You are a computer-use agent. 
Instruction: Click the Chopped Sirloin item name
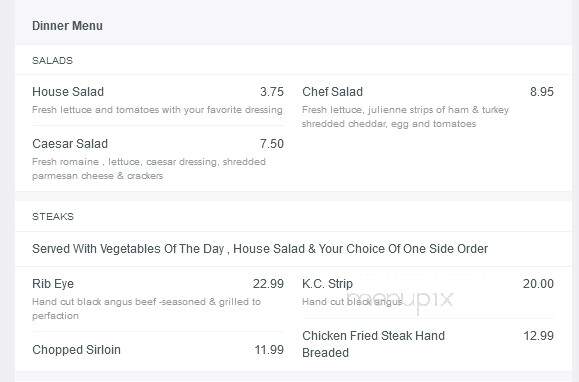tap(76, 350)
